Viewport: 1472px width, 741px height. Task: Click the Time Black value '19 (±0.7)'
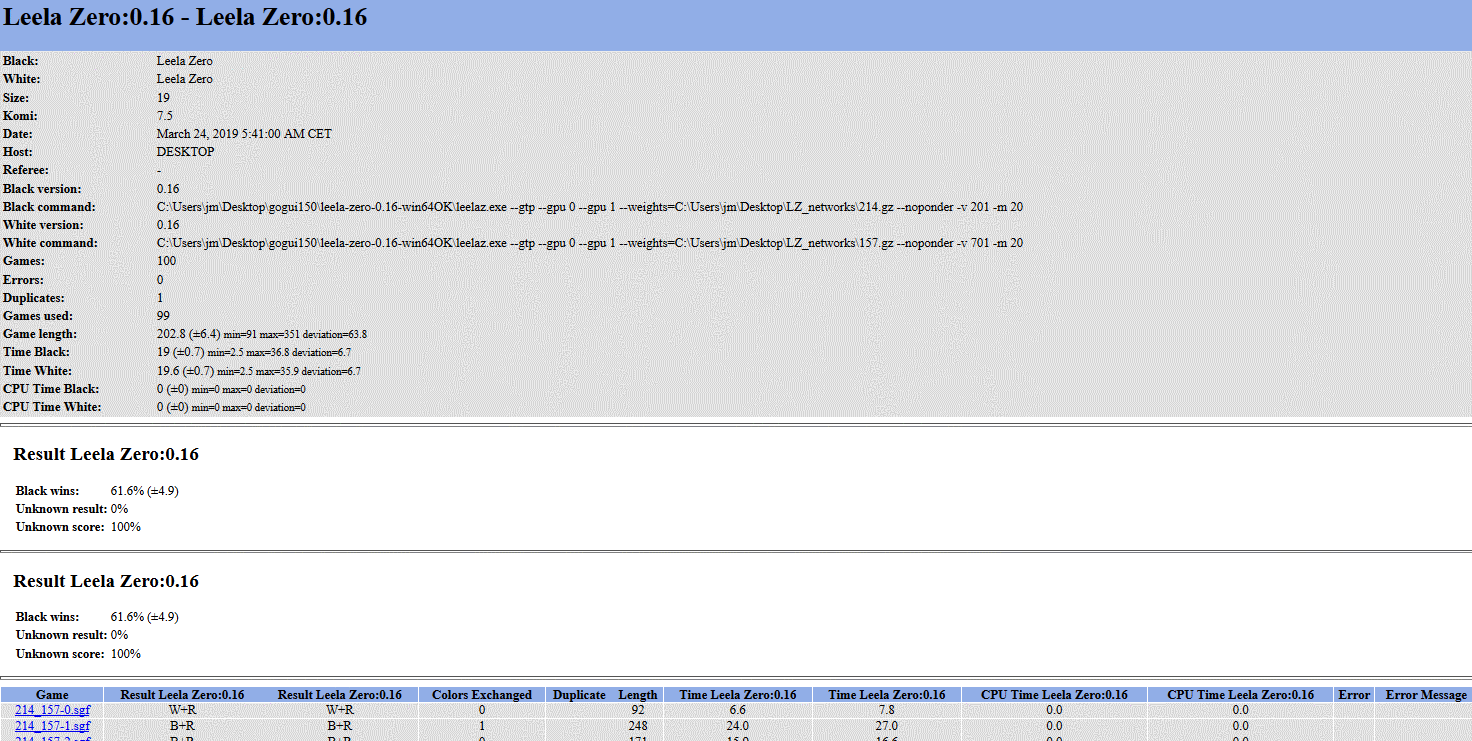tap(180, 352)
